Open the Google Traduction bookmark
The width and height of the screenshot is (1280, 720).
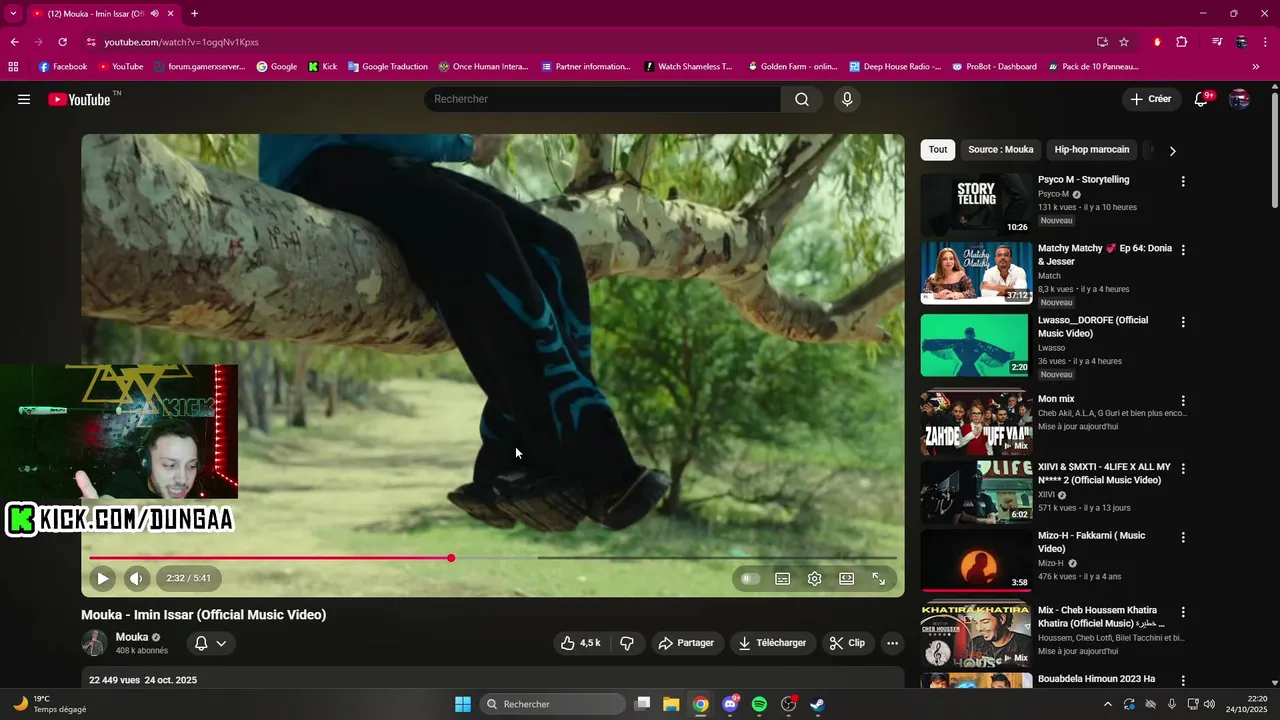(388, 67)
